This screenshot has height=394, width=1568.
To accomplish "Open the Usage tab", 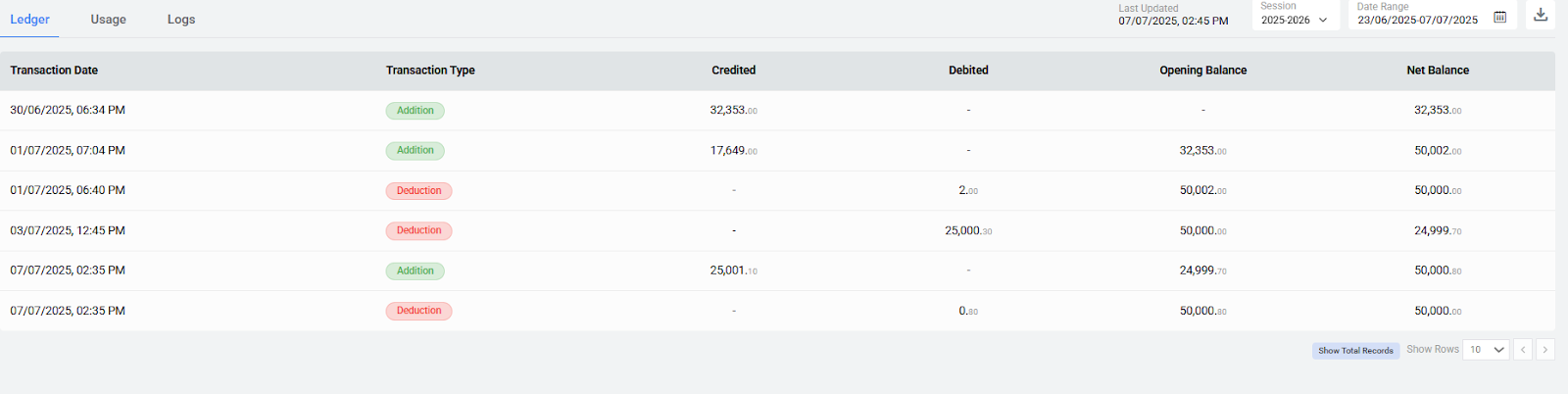I will pyautogui.click(x=108, y=20).
